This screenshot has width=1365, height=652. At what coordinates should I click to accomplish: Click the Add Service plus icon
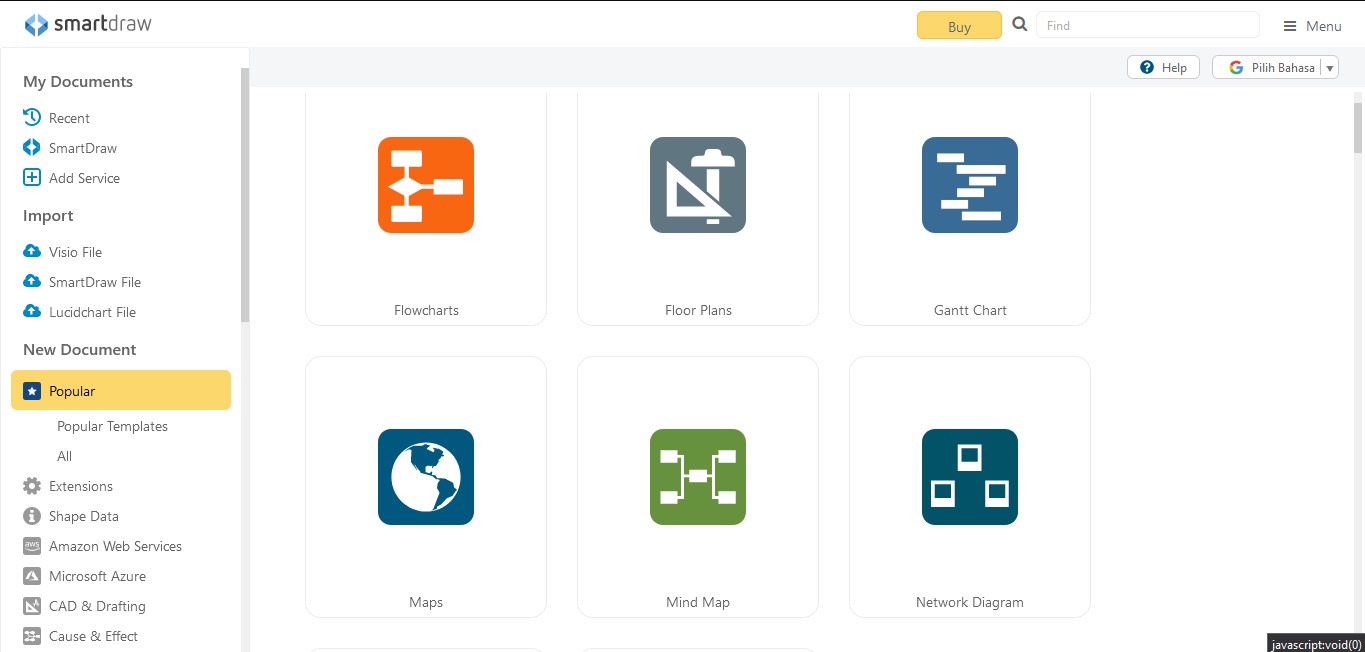coord(32,177)
